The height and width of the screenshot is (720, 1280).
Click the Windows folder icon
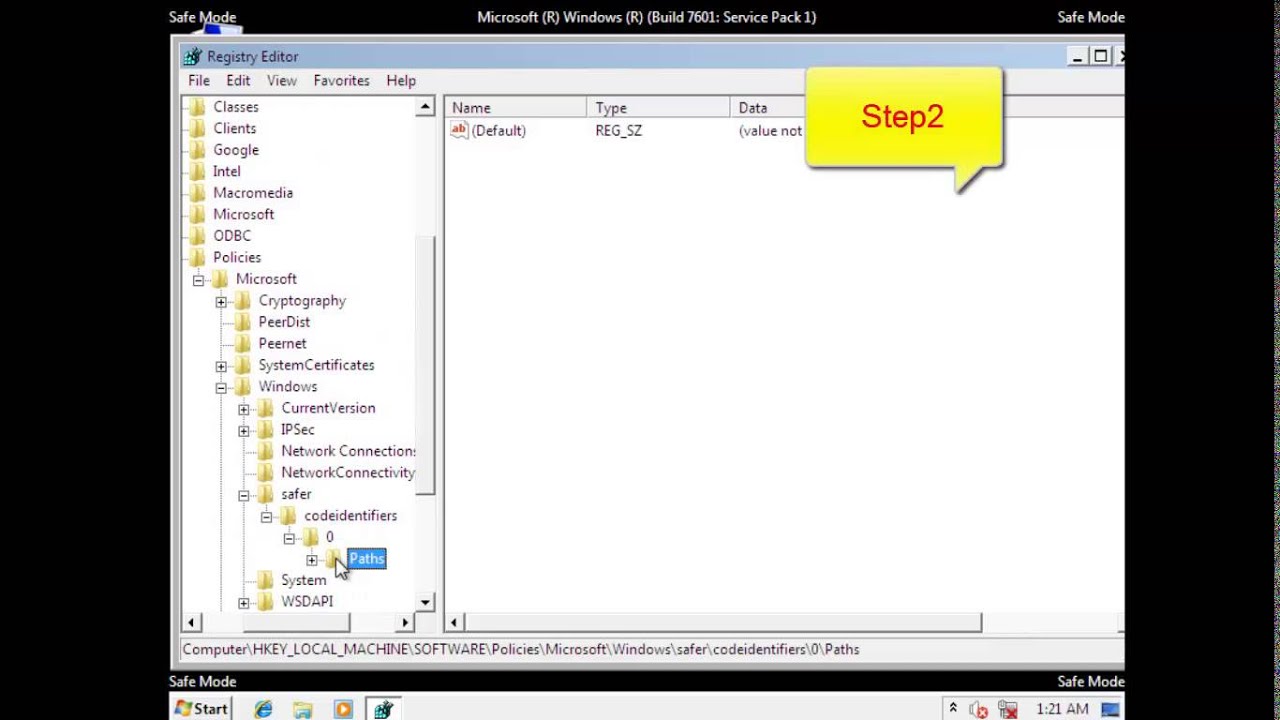click(x=243, y=386)
